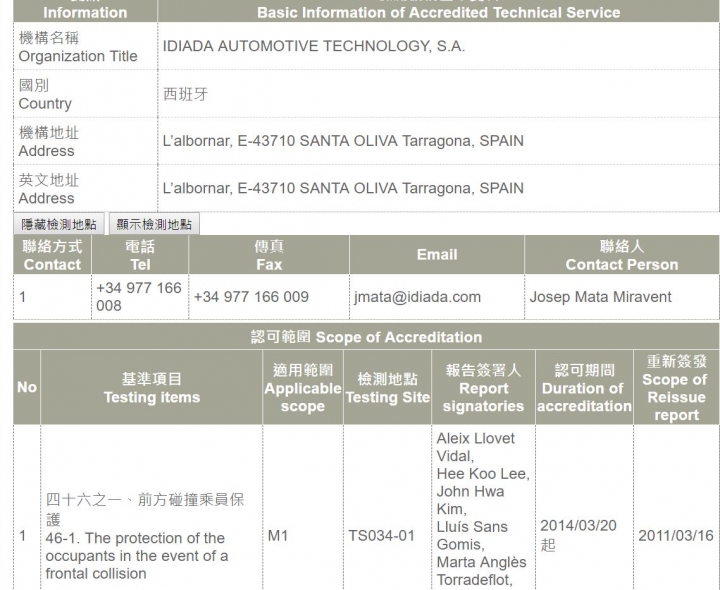
Task: Select signatory name Marta Anglès Torradeflot
Action: click(481, 571)
